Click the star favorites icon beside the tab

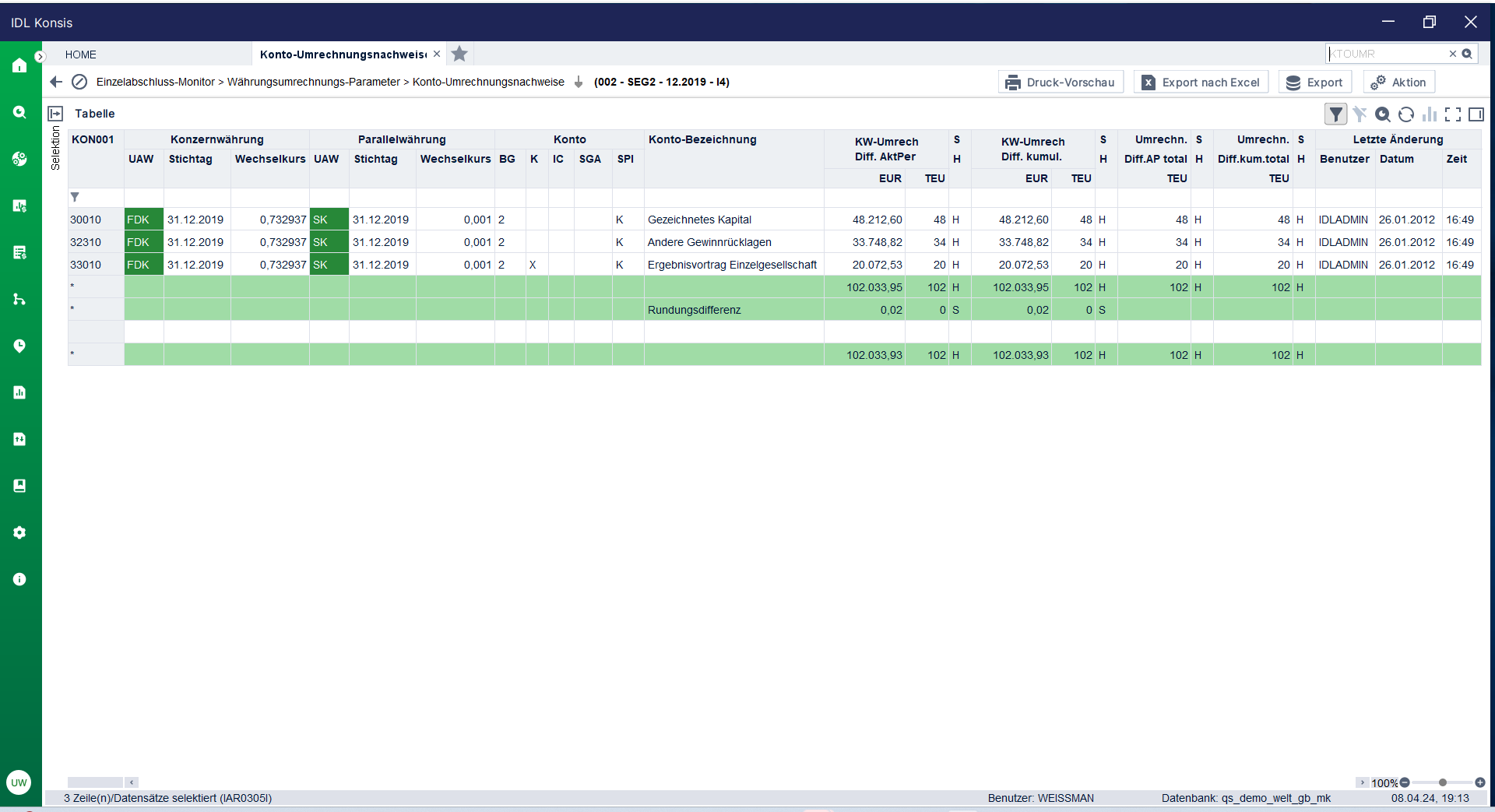(459, 54)
